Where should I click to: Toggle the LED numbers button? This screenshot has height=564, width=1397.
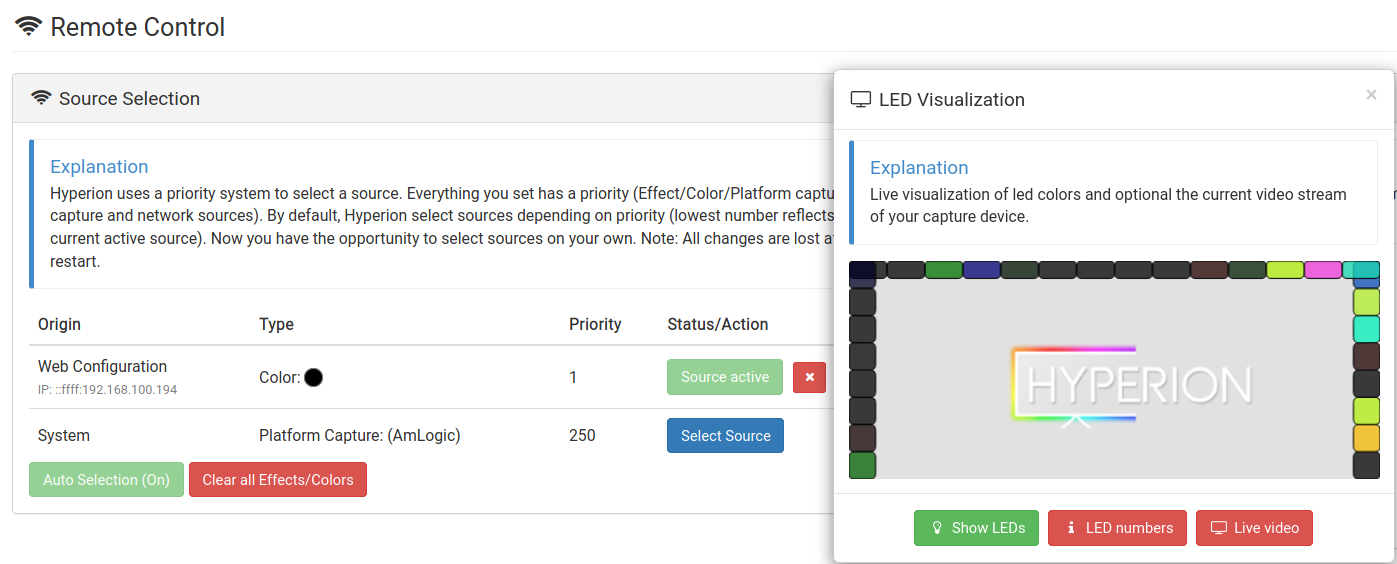click(x=1117, y=528)
